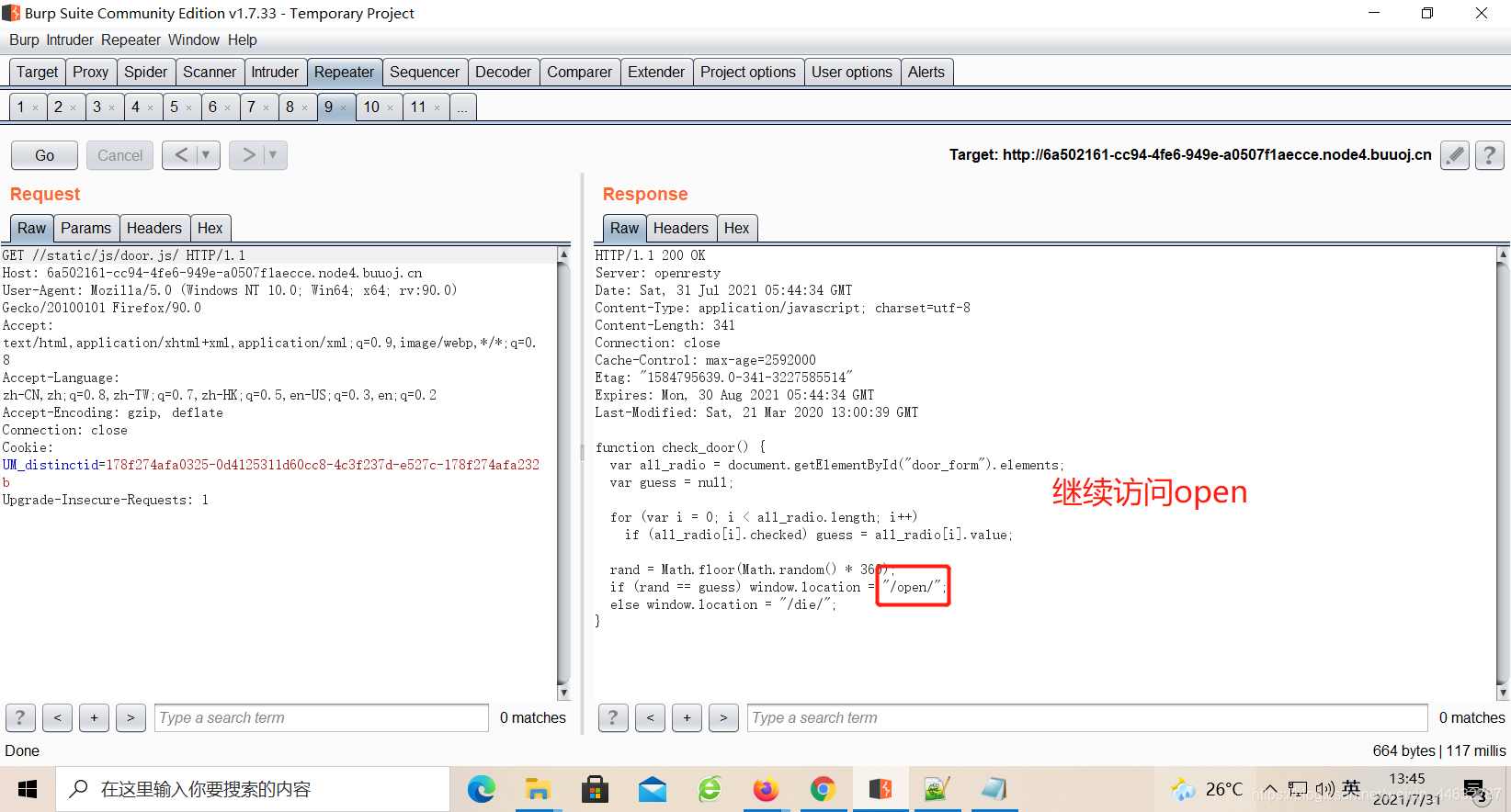1511x812 pixels.
Task: Open the Help menu
Action: click(x=243, y=39)
